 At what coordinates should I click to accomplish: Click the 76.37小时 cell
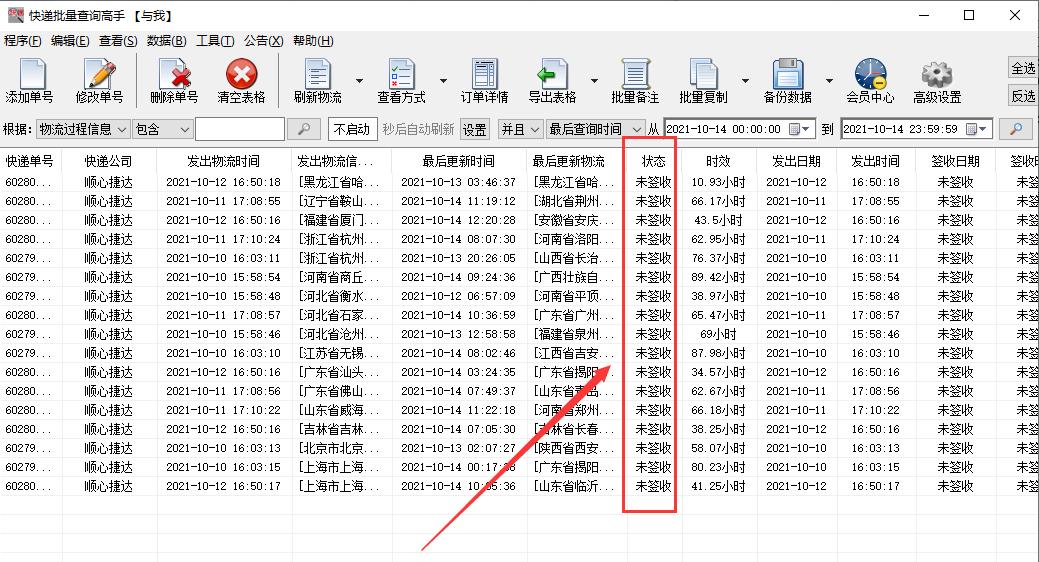[718, 258]
